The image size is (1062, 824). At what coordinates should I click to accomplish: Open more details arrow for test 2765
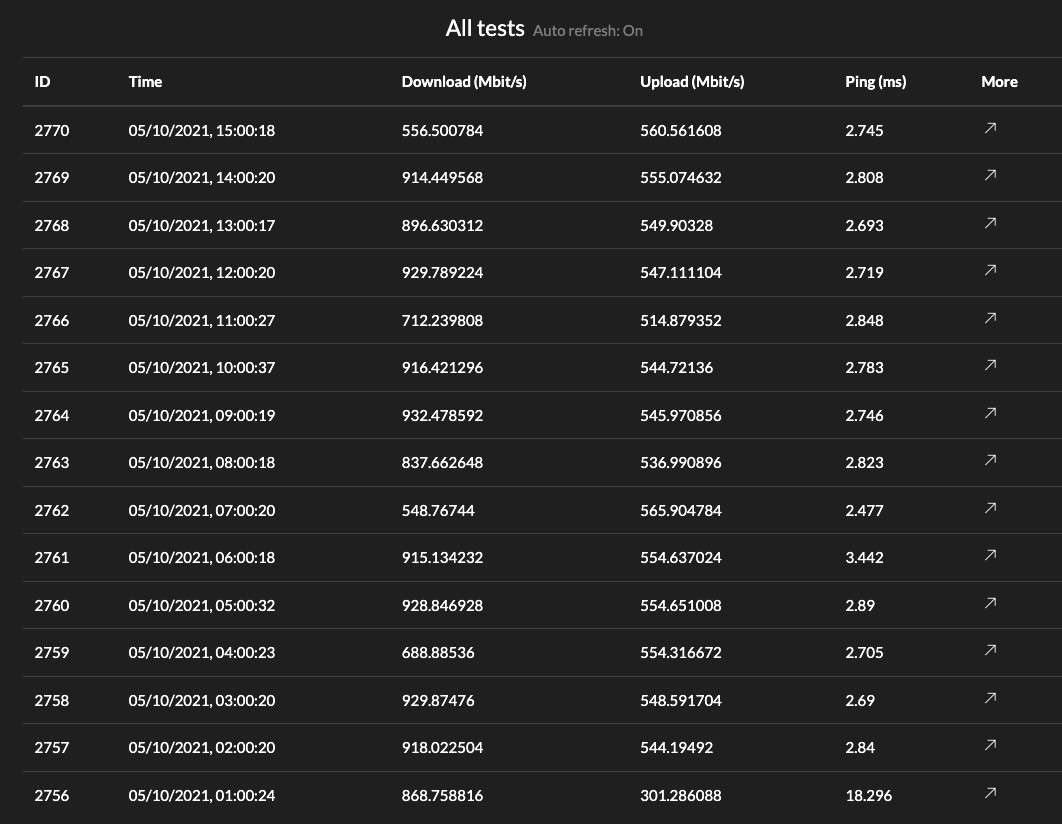[x=990, y=365]
